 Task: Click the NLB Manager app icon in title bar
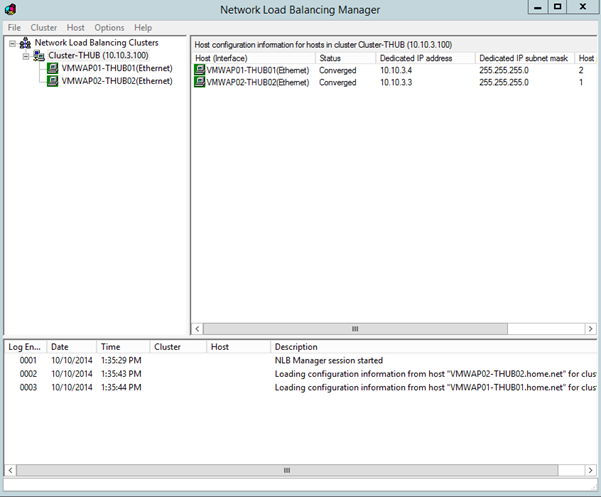[x=10, y=9]
